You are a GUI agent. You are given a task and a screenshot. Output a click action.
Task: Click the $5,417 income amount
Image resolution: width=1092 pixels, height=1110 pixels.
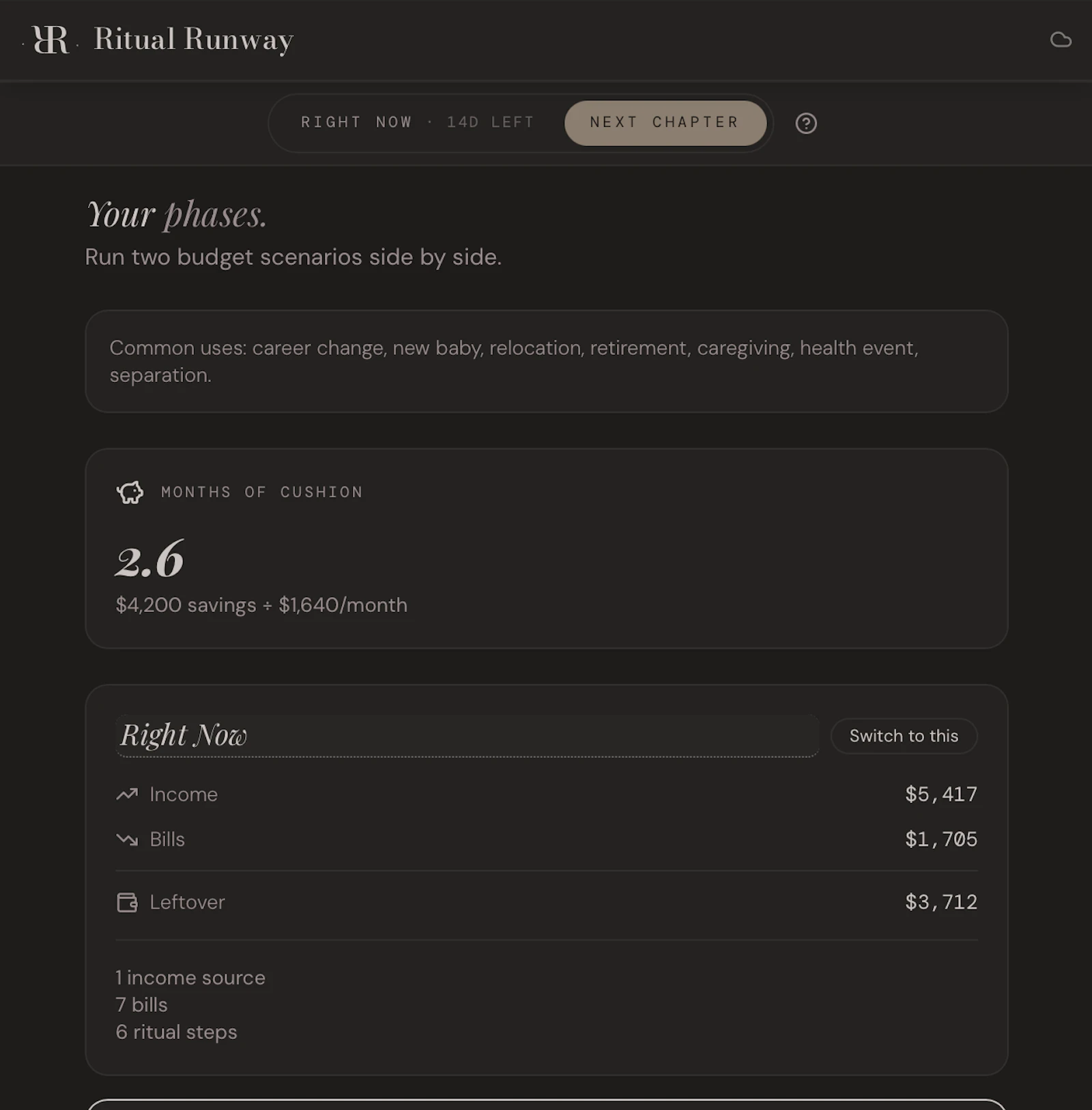[x=941, y=794]
